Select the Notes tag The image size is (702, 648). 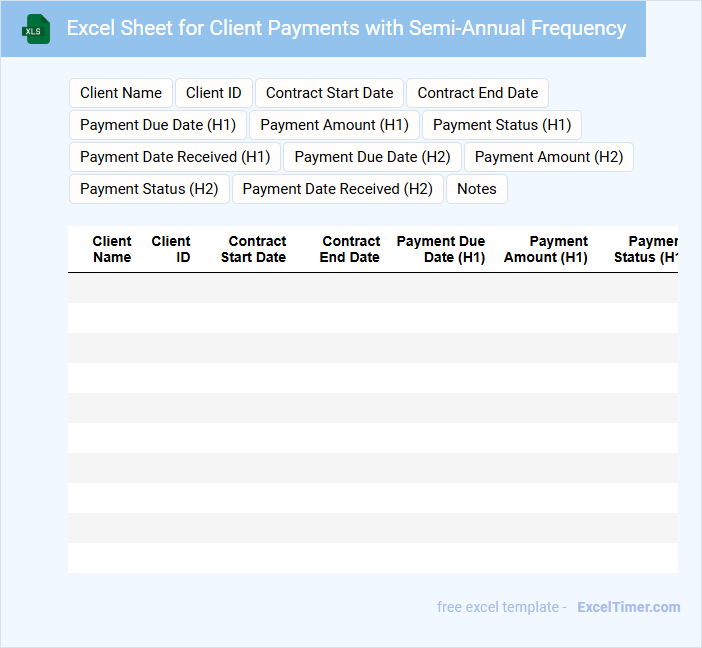pyautogui.click(x=477, y=189)
